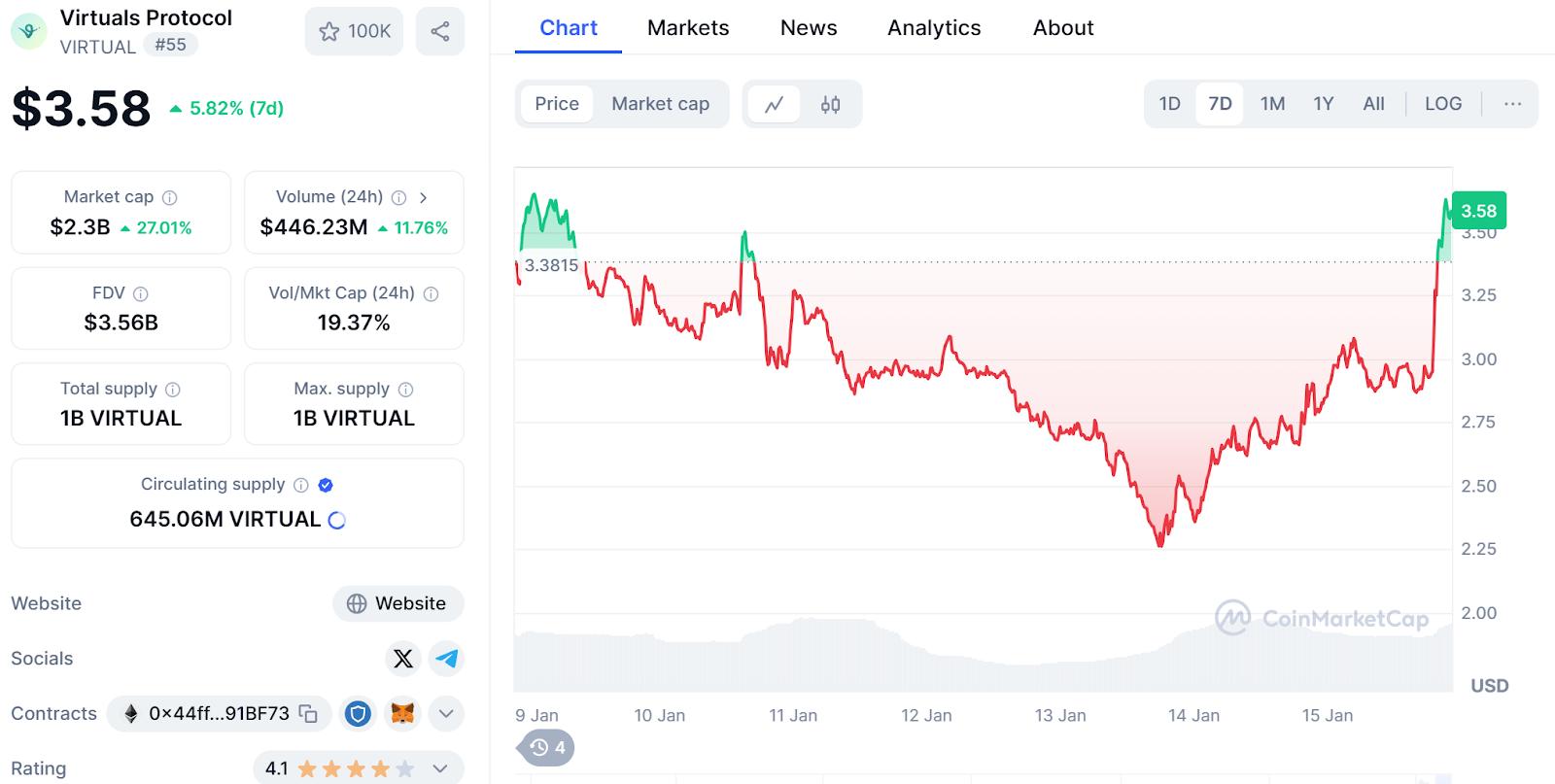Viewport: 1555px width, 784px height.
Task: Expand the Rating details chevron
Action: pyautogui.click(x=440, y=768)
